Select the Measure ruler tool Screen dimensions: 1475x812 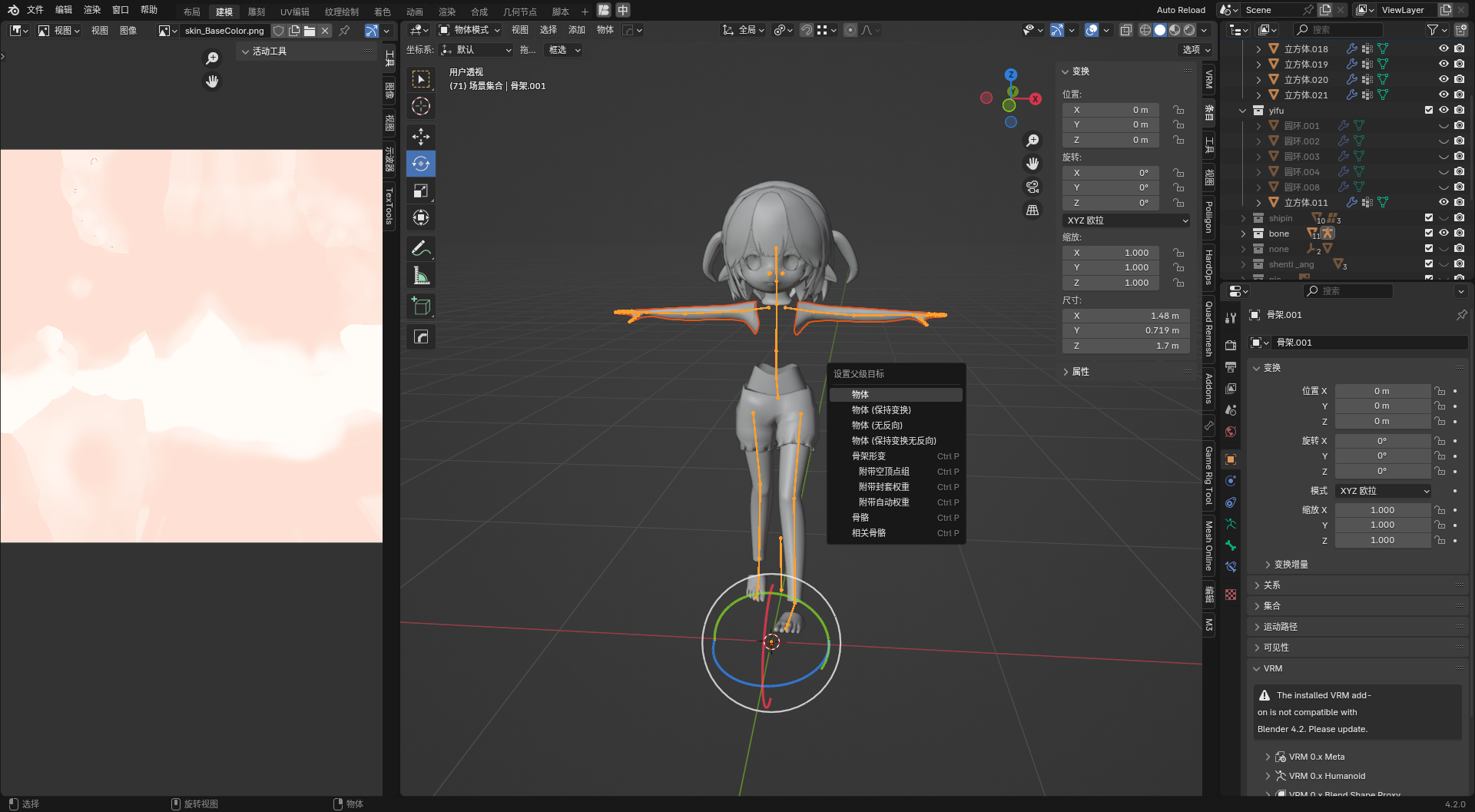coord(420,276)
